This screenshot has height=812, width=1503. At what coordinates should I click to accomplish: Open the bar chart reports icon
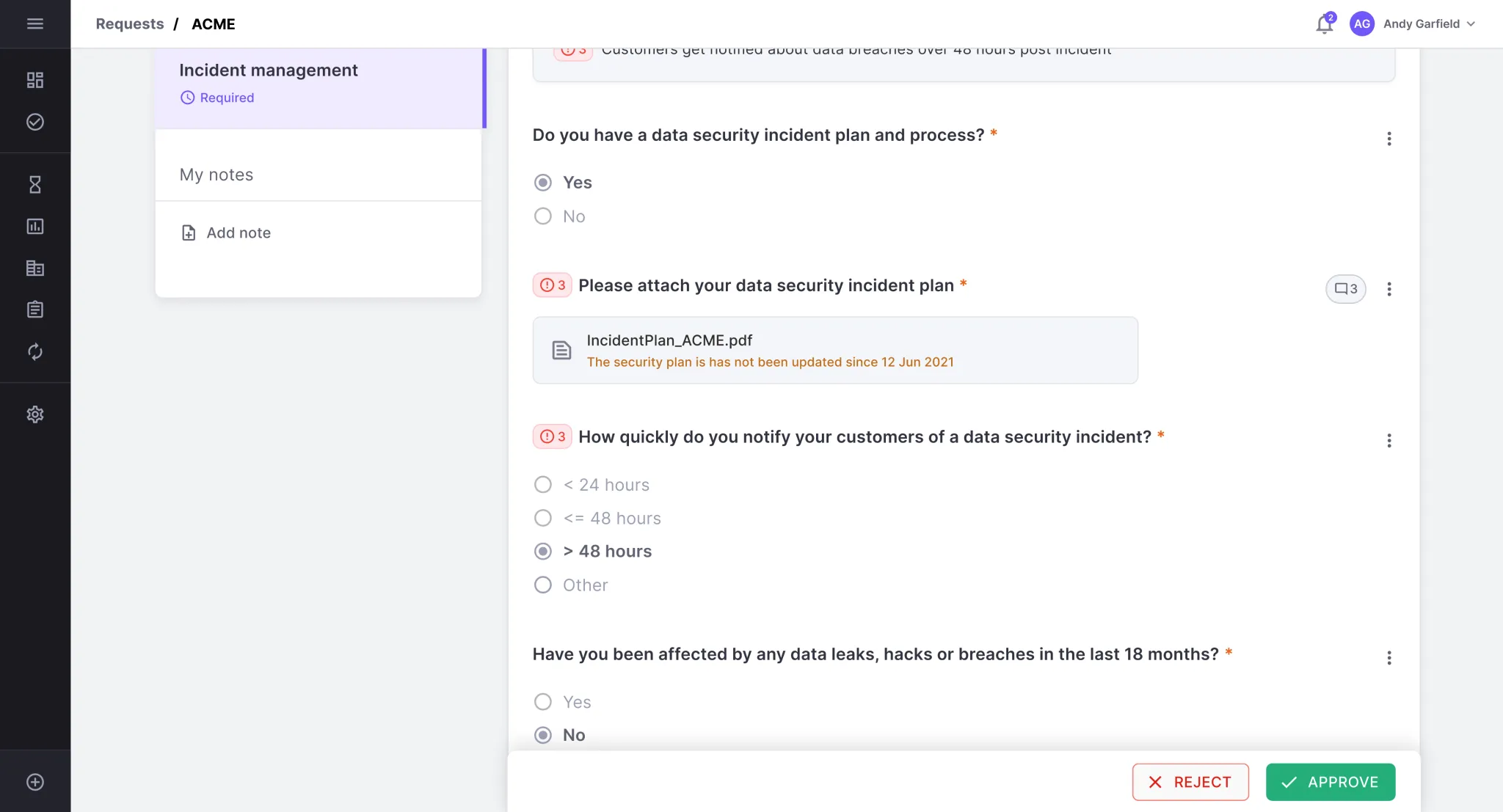click(34, 226)
